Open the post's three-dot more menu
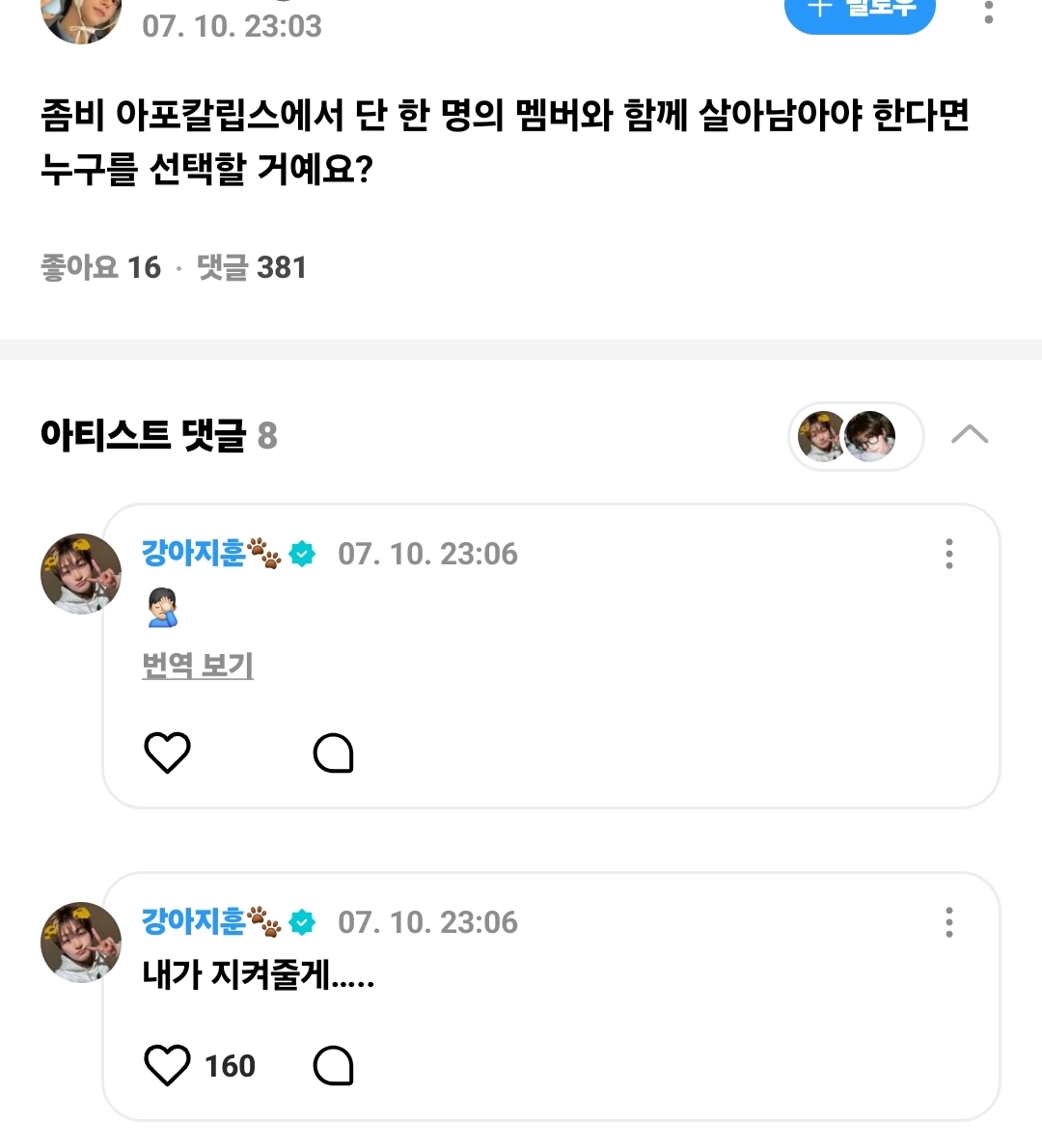This screenshot has width=1042, height=1148. pos(988,12)
